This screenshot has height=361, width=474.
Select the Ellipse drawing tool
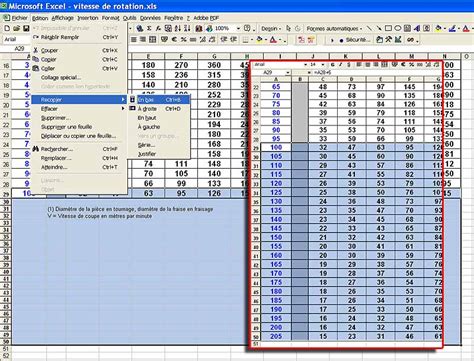click(x=398, y=29)
